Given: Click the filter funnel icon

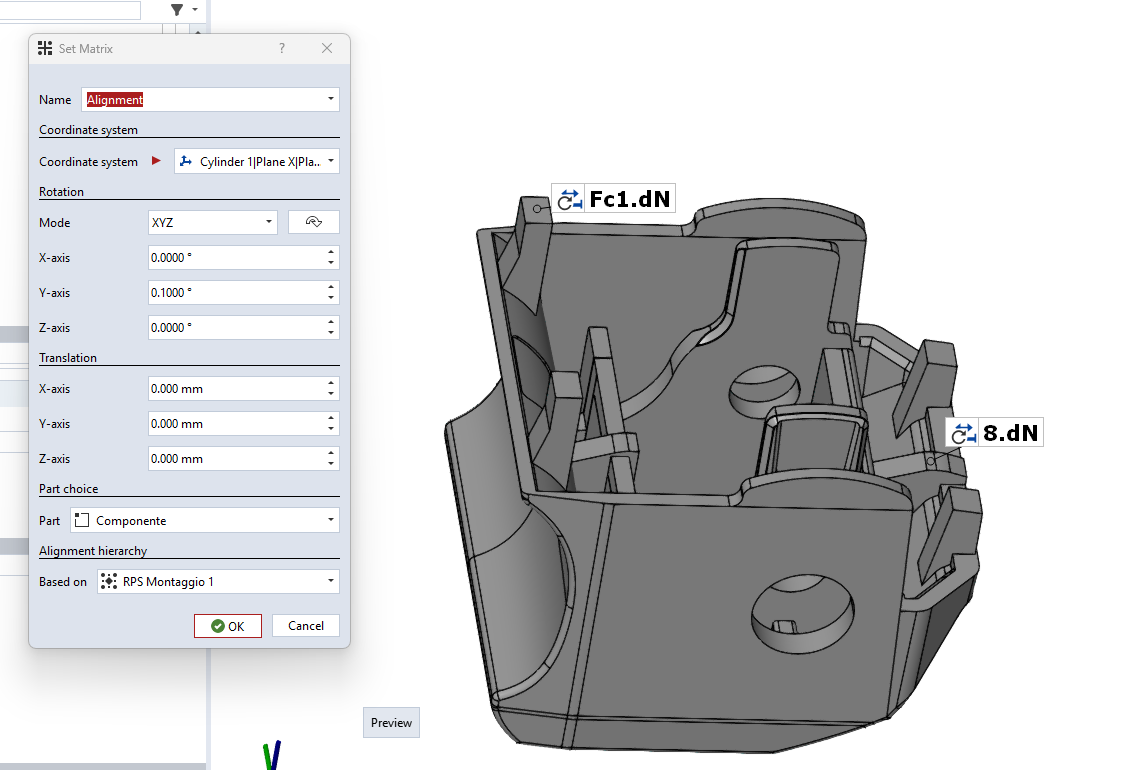Looking at the screenshot, I should (x=177, y=10).
